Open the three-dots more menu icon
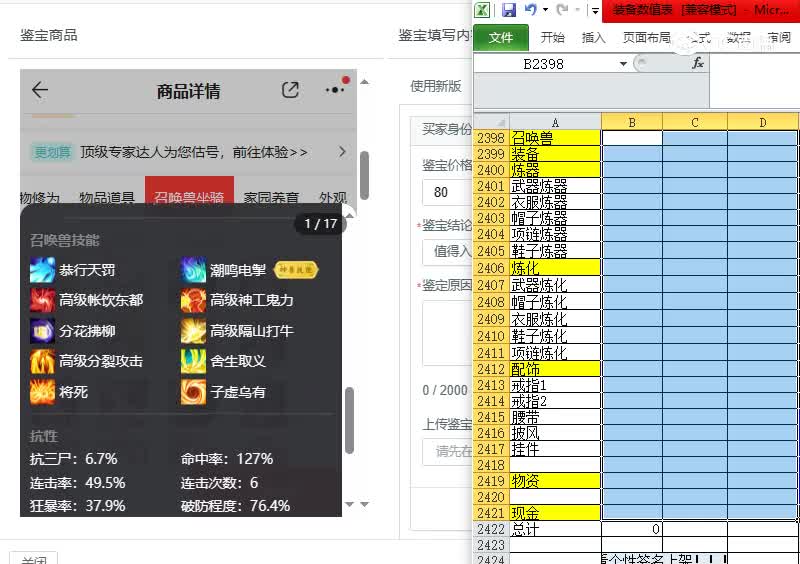This screenshot has height=564, width=800. 334,90
